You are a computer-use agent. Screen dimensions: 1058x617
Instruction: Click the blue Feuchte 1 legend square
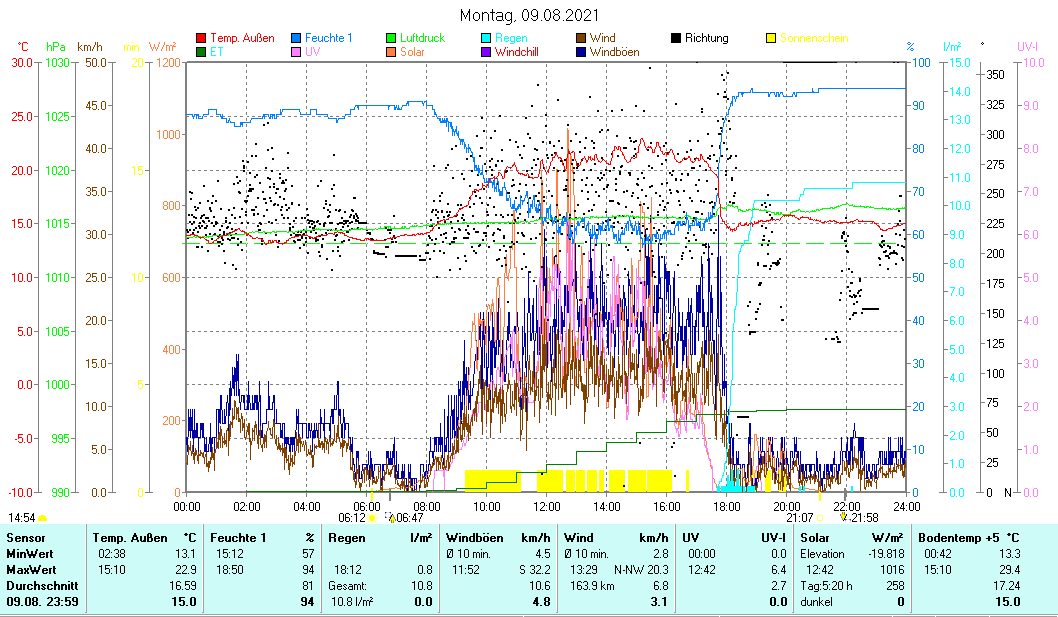(x=296, y=38)
